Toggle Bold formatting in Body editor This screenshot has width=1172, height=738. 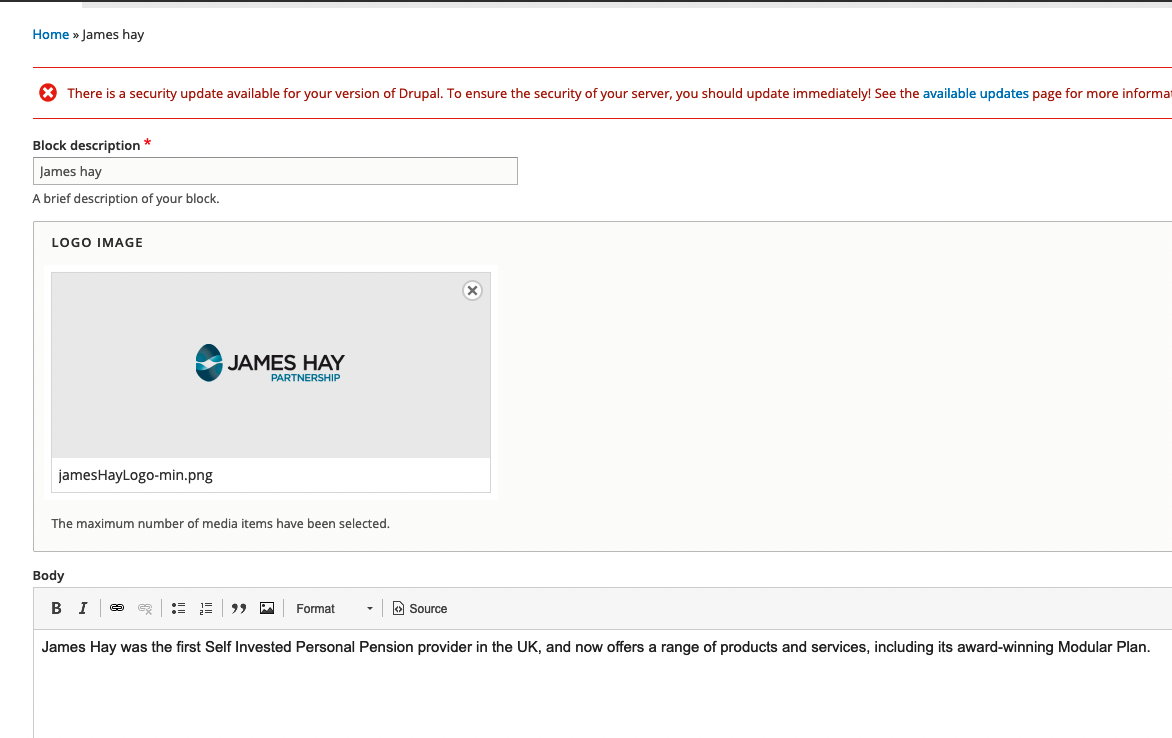coord(56,609)
